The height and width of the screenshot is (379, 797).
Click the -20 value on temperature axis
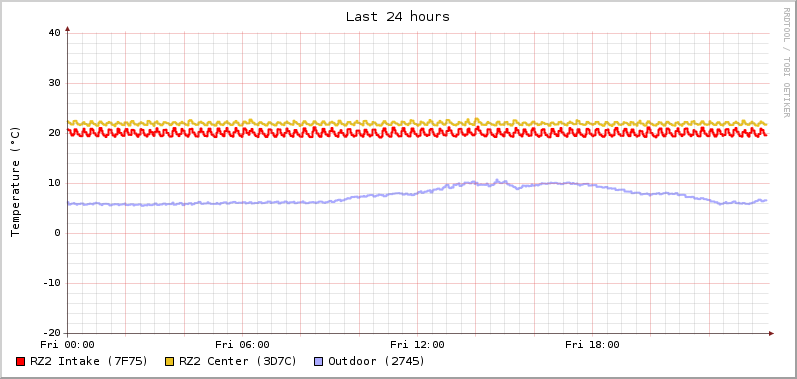coord(51,333)
